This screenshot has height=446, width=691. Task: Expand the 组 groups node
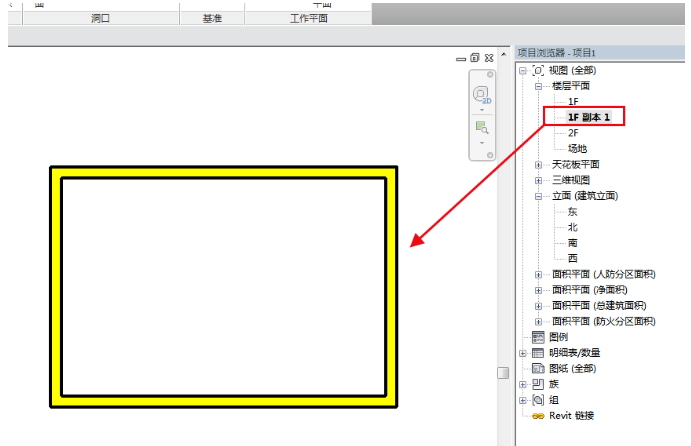(x=523, y=400)
